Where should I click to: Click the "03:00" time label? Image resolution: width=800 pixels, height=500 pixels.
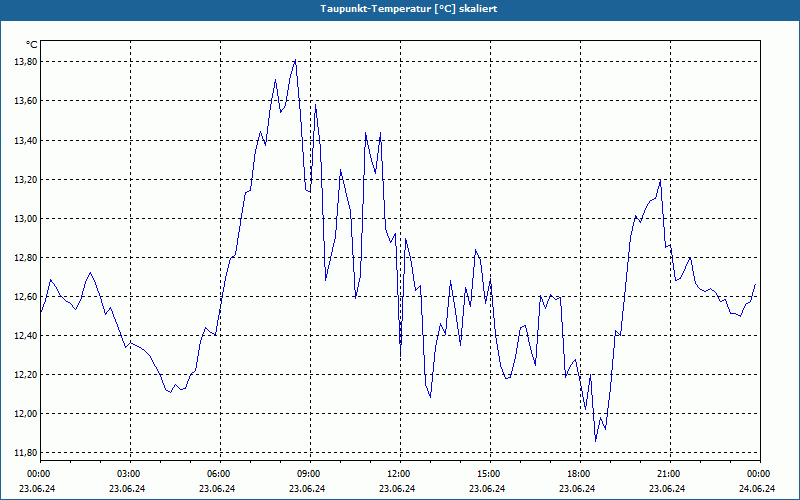128,474
